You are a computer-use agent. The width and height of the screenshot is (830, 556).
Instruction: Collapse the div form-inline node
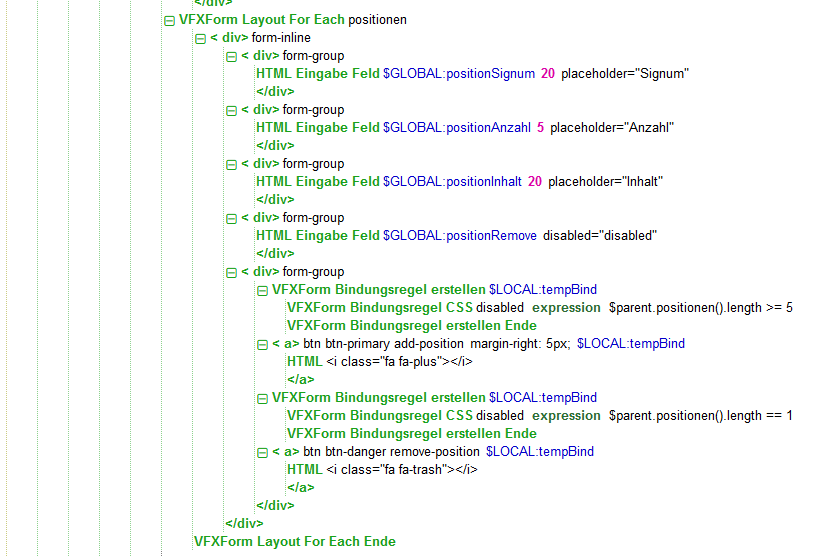[200, 38]
